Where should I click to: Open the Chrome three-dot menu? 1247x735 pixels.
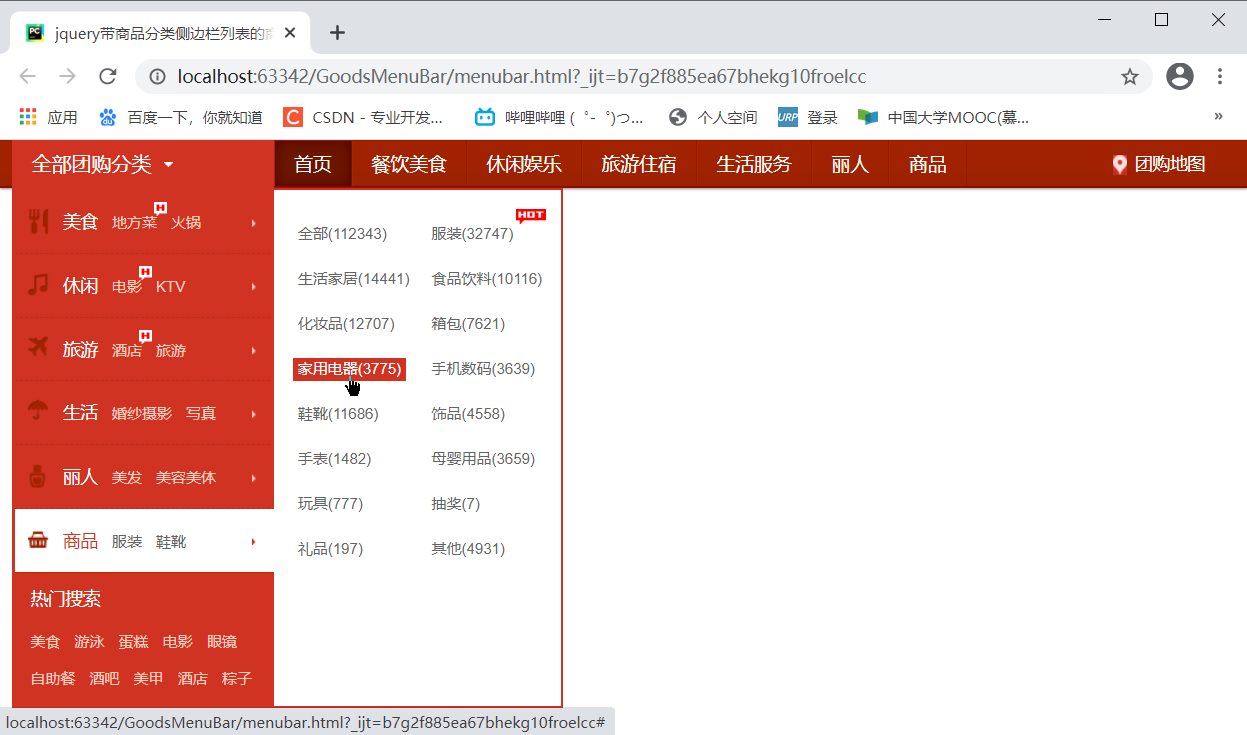(x=1220, y=76)
